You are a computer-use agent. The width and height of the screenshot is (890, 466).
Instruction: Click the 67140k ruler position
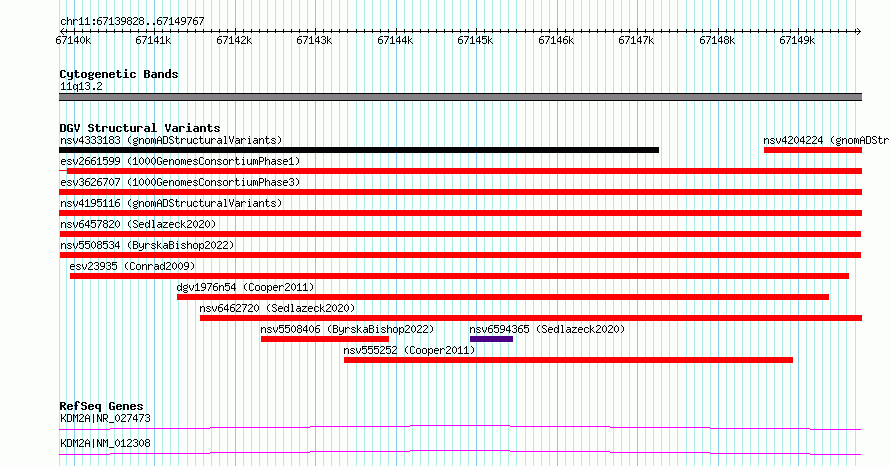[73, 40]
